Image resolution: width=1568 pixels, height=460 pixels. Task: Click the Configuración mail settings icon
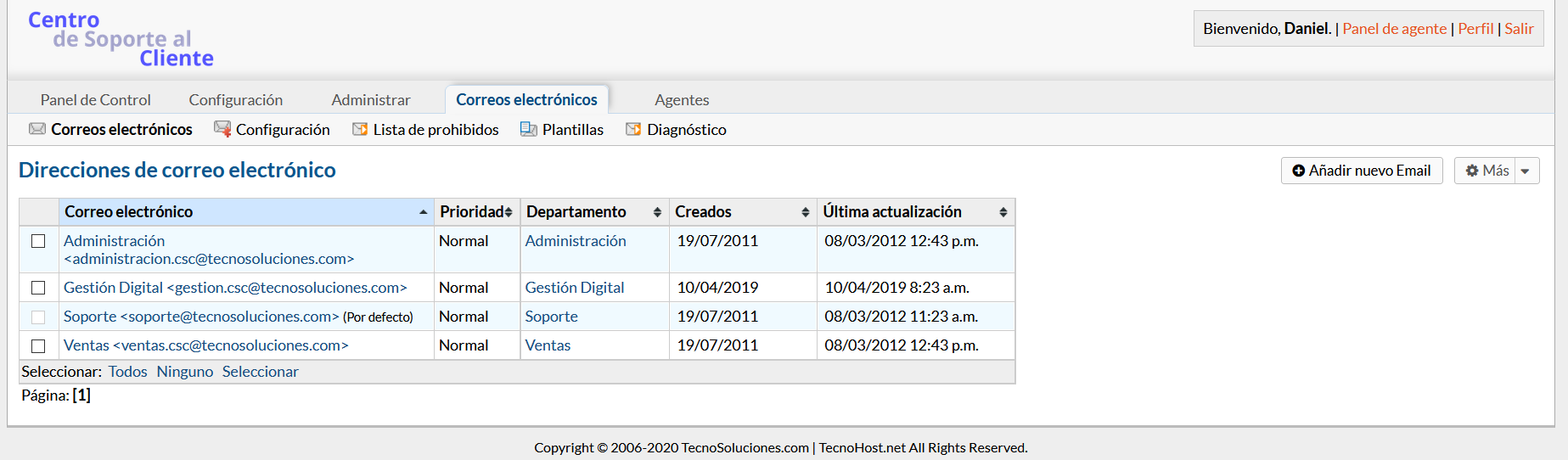222,129
